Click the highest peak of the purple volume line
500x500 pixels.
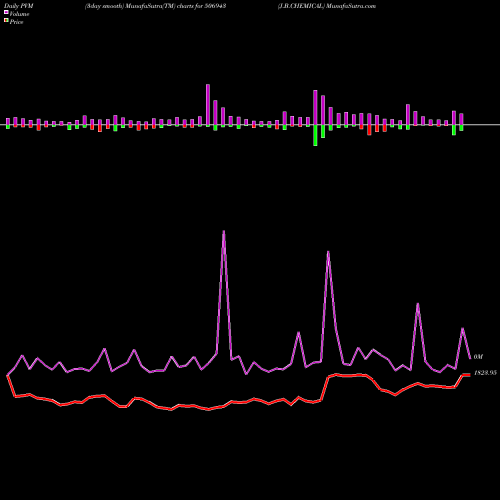tap(224, 231)
